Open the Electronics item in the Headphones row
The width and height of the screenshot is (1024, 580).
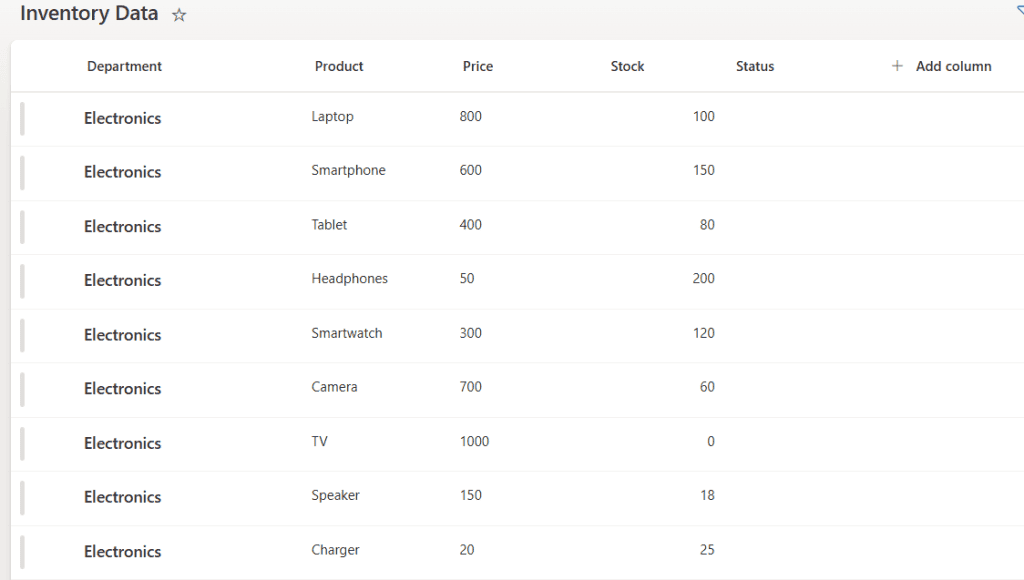pyautogui.click(x=123, y=280)
